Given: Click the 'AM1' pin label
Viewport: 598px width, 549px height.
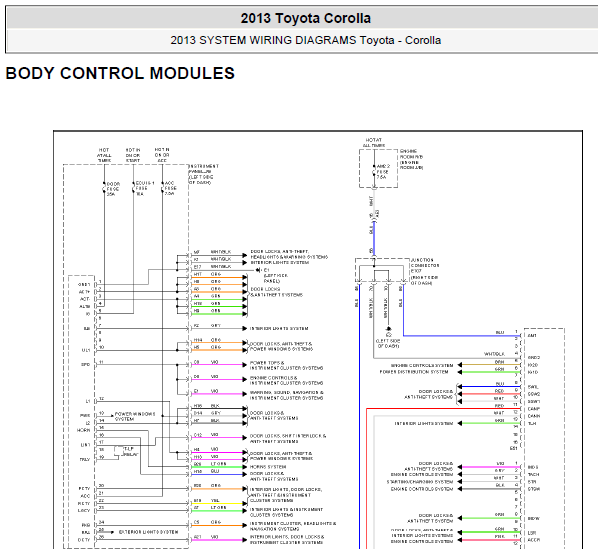Looking at the screenshot, I should (532, 336).
